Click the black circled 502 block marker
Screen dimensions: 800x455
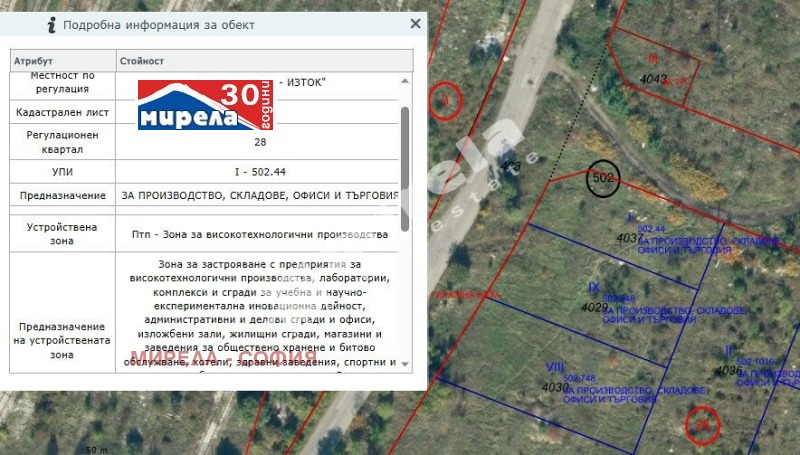pyautogui.click(x=603, y=177)
